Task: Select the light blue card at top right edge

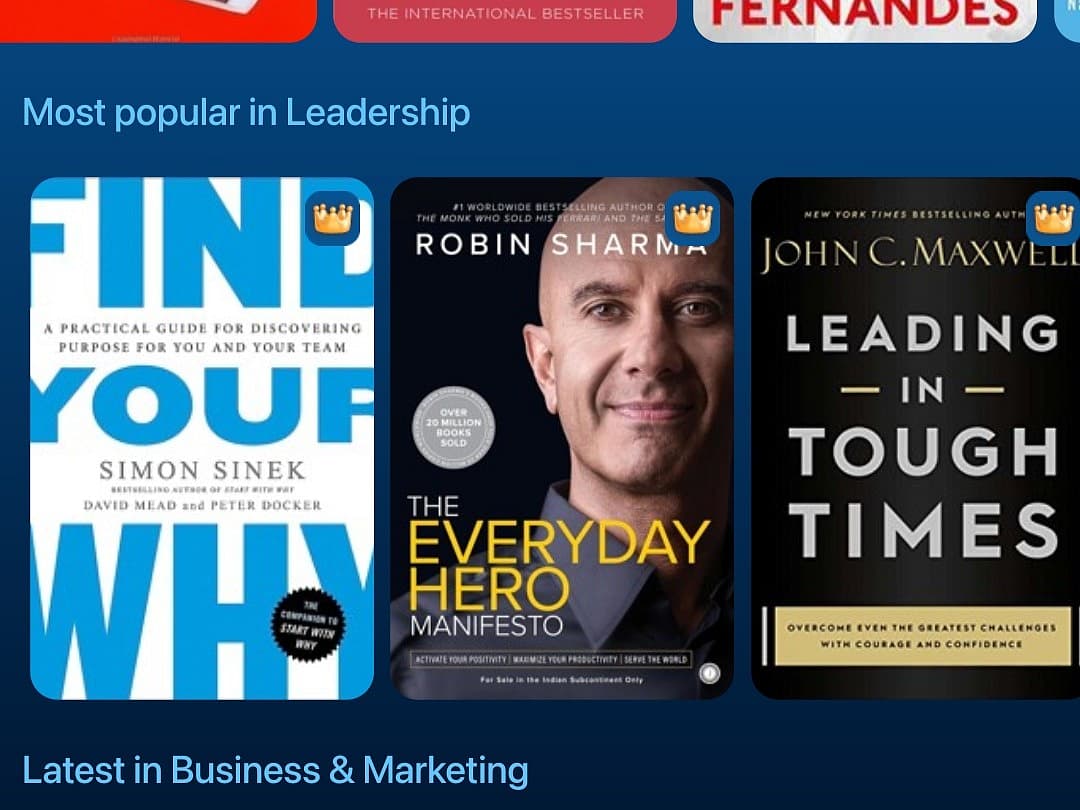Action: (1067, 21)
